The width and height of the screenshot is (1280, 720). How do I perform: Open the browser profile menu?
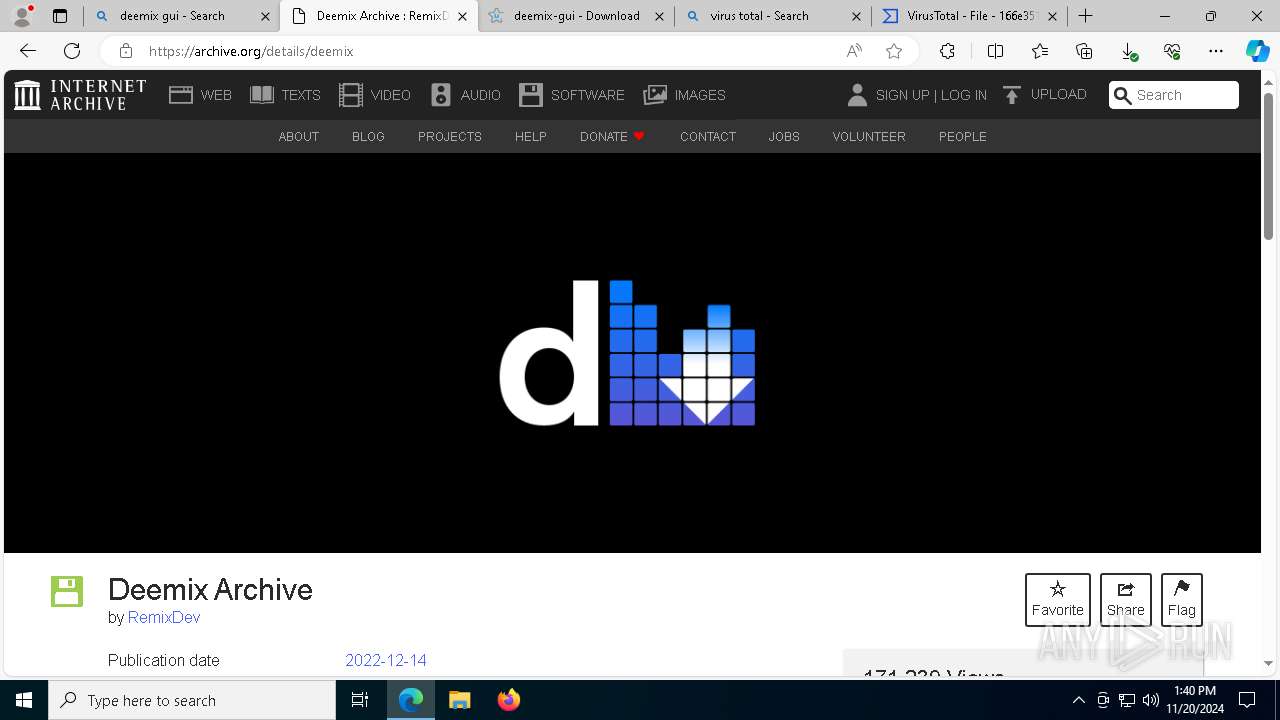tap(22, 16)
